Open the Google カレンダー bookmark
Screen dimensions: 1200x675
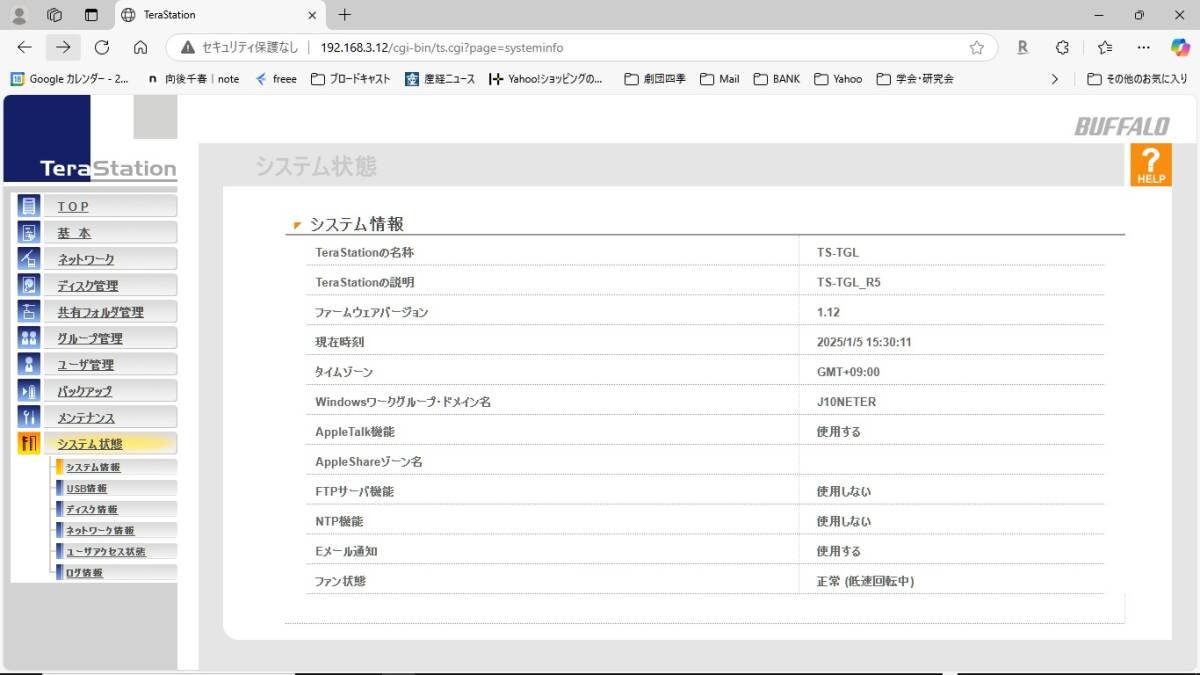(x=70, y=78)
